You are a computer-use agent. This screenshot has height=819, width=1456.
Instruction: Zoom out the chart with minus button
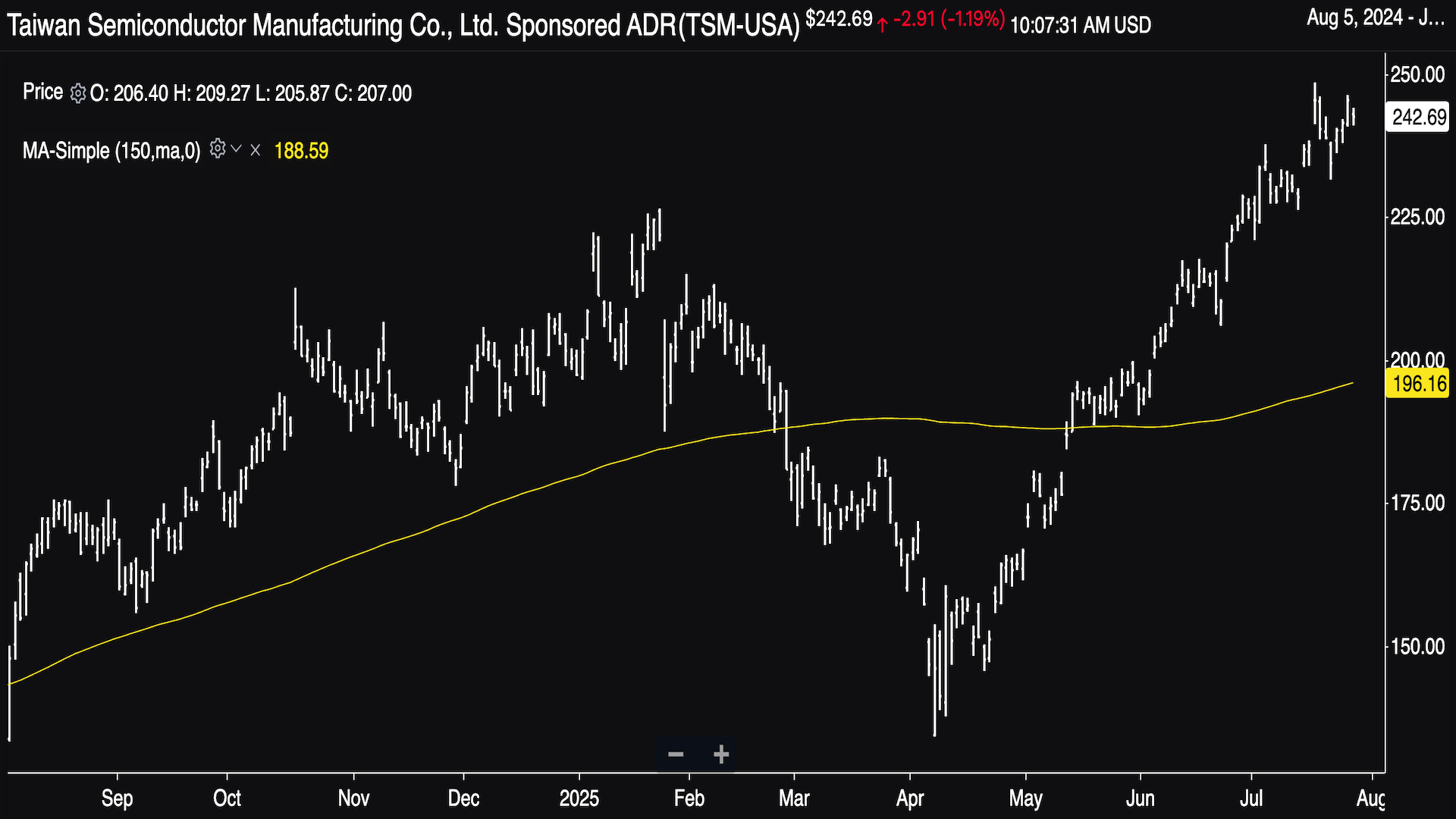[676, 754]
